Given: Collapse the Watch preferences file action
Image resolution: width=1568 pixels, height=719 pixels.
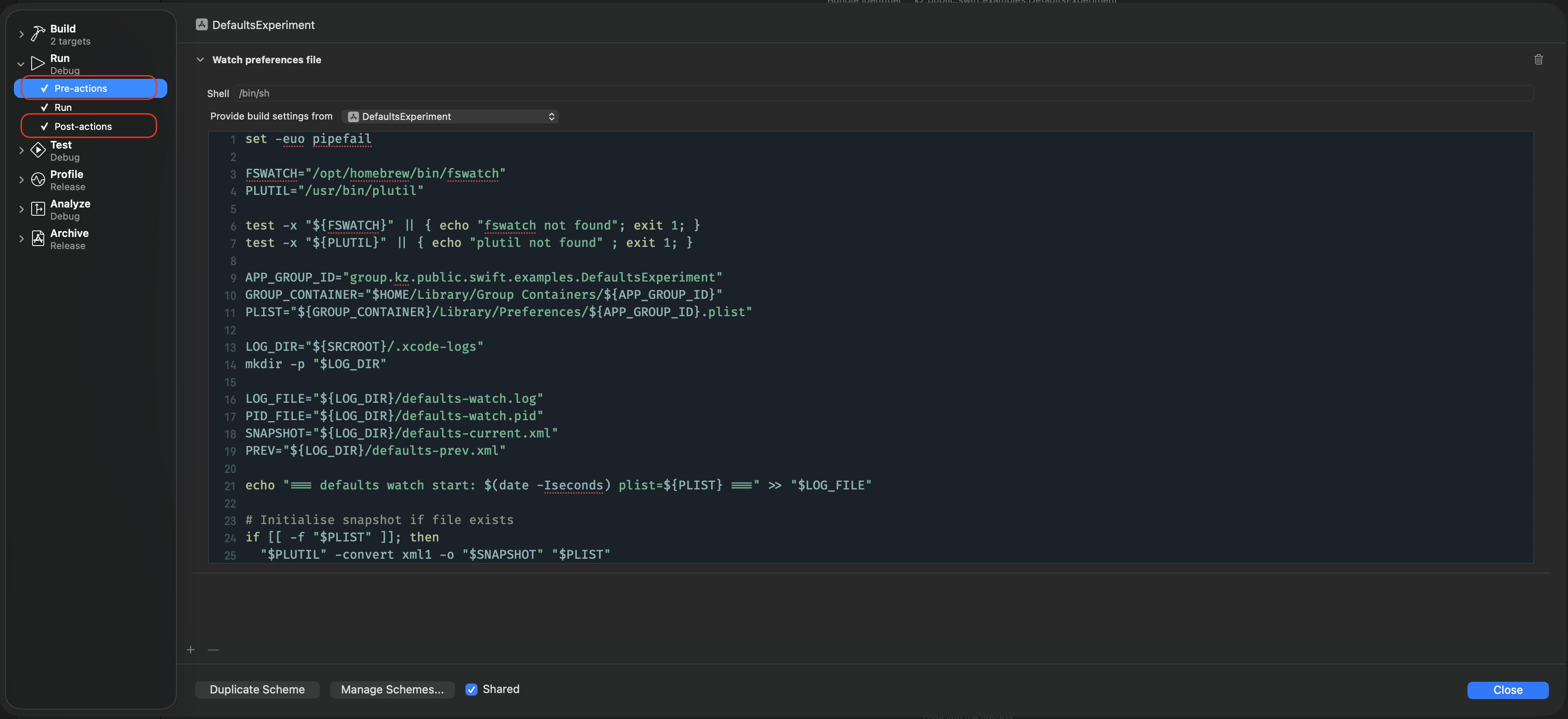Looking at the screenshot, I should tap(200, 60).
